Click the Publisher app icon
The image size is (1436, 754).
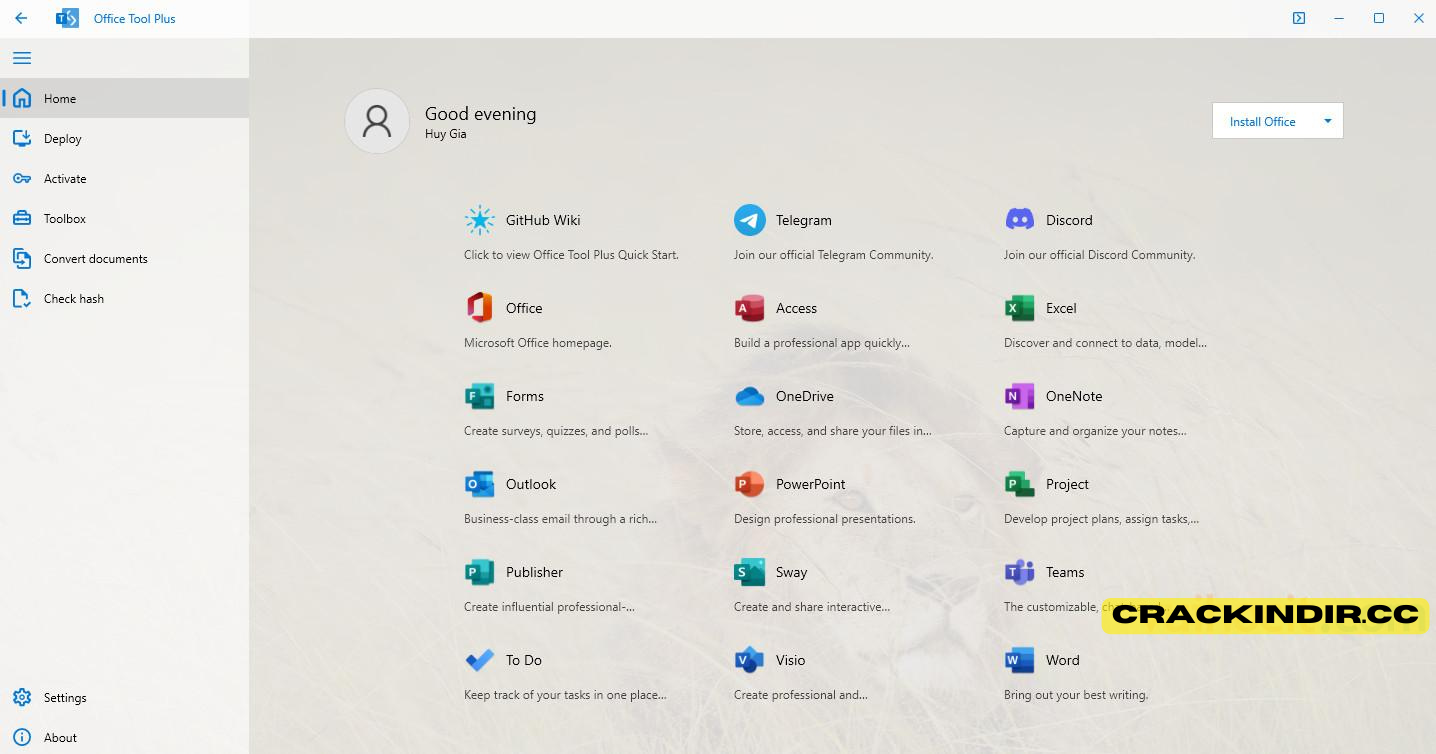pos(480,572)
